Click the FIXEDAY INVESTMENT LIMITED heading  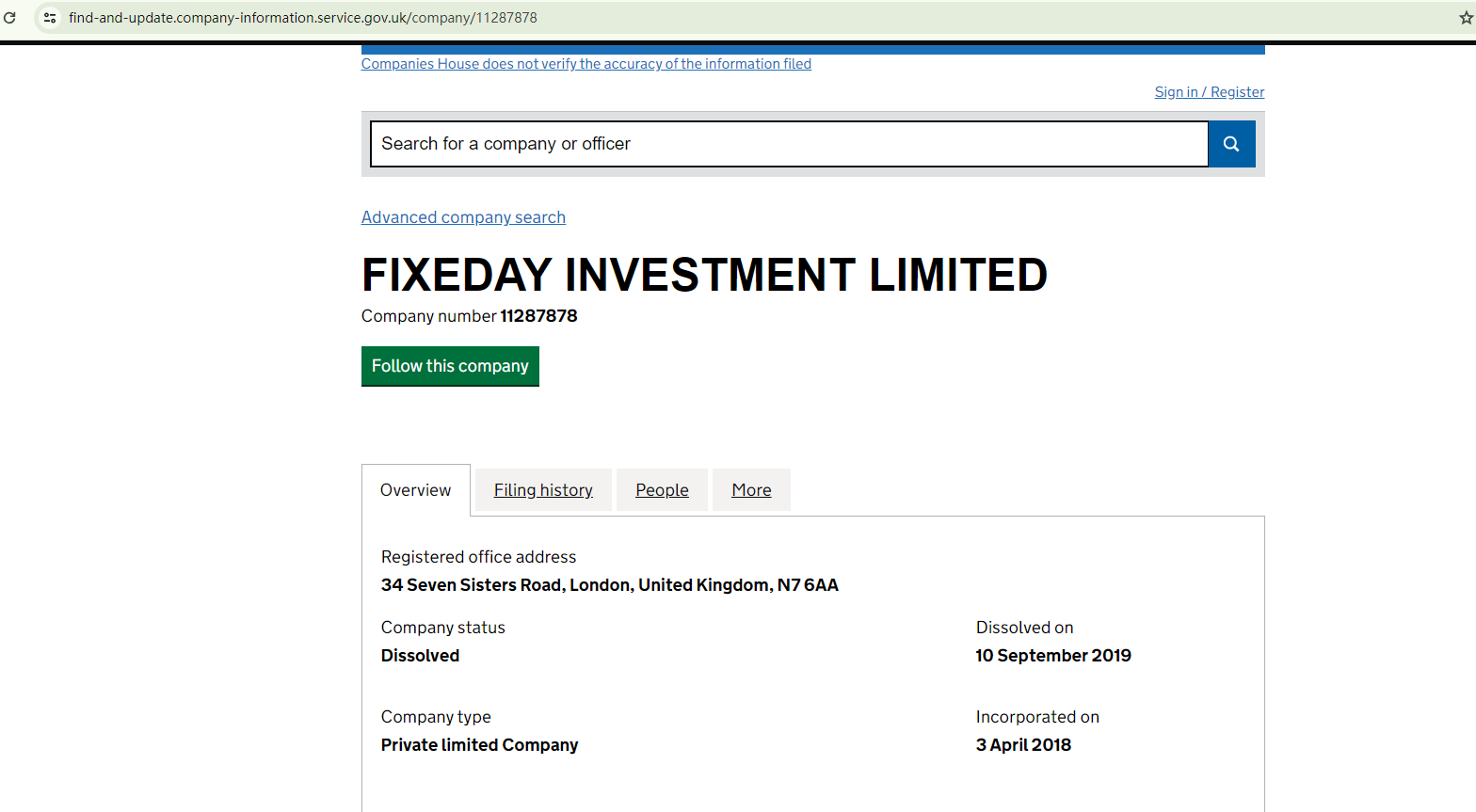704,275
